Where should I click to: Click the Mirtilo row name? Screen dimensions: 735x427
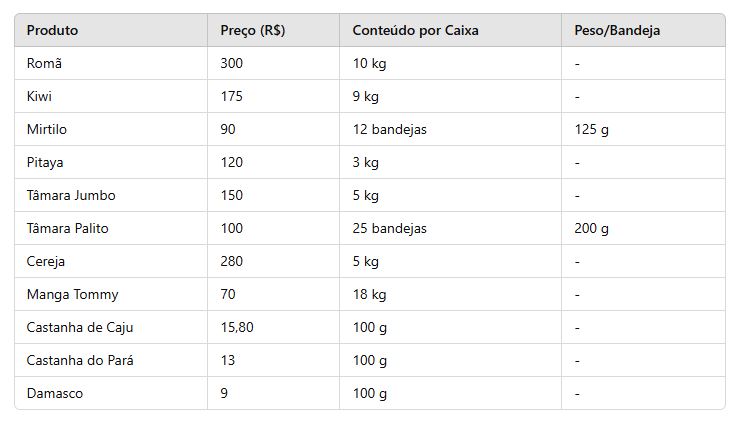coord(47,129)
